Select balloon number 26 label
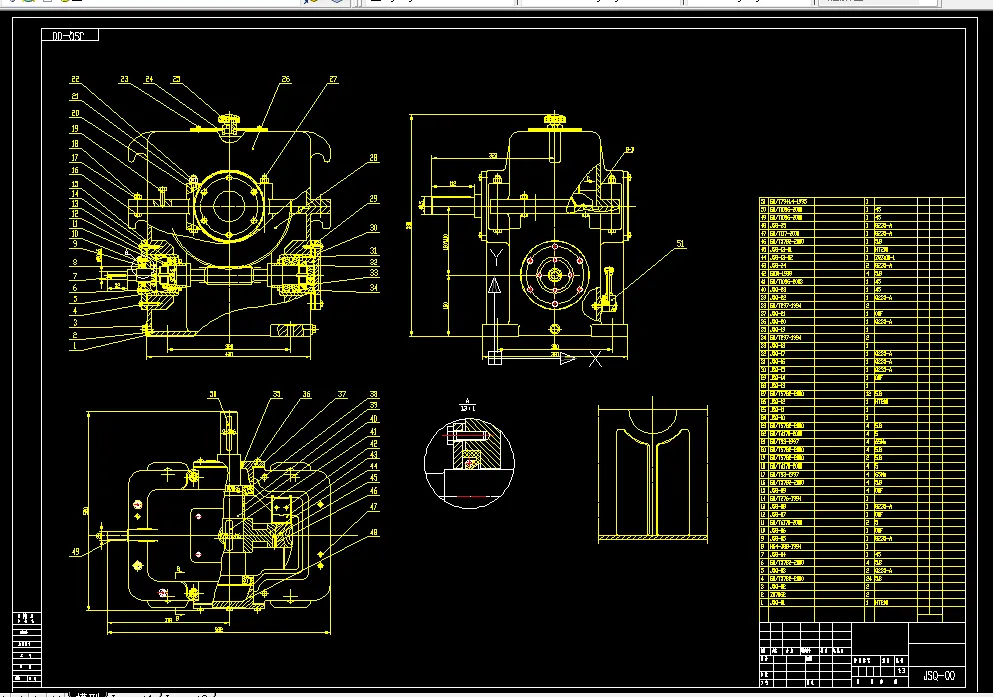This screenshot has width=993, height=697. [286, 79]
